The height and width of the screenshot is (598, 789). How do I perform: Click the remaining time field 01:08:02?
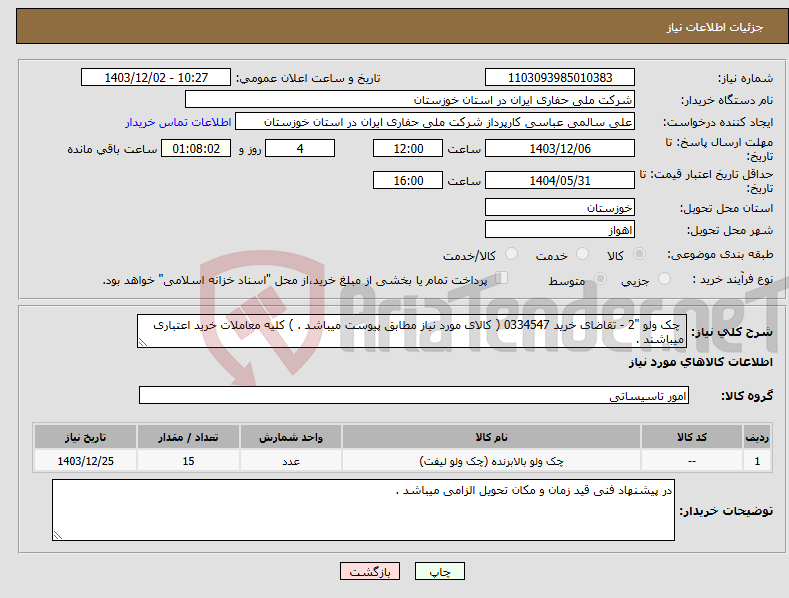196,148
